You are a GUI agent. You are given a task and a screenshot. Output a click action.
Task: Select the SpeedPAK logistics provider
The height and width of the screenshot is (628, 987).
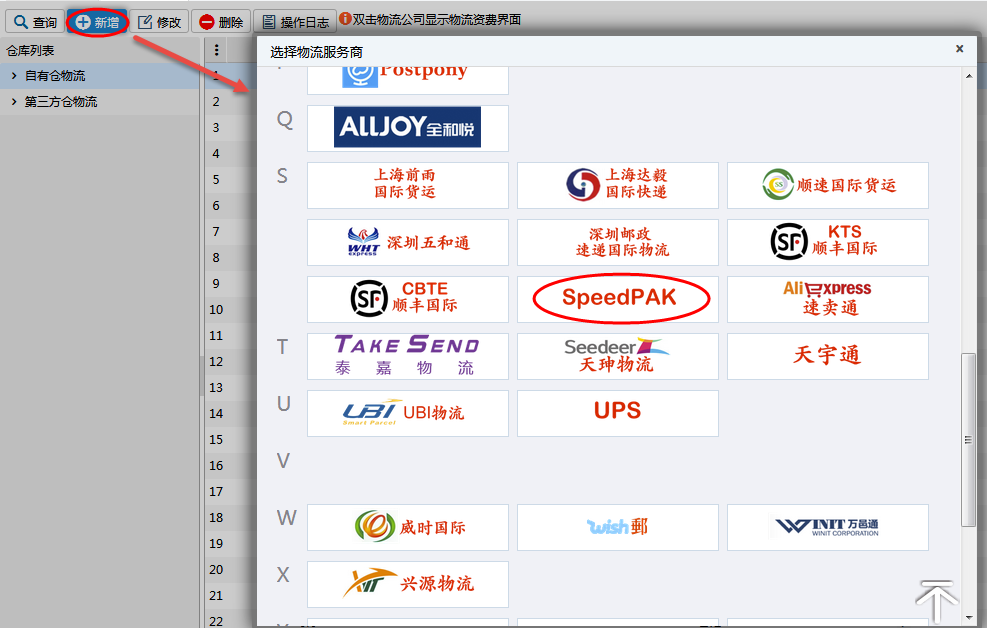(618, 298)
